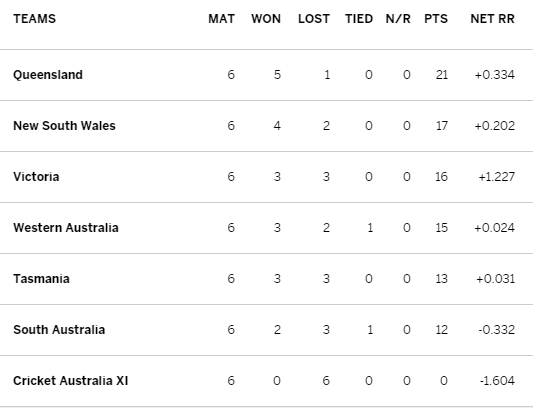Image resolution: width=533 pixels, height=408 pixels.
Task: Open the Western Australia team link
Action: (x=66, y=228)
